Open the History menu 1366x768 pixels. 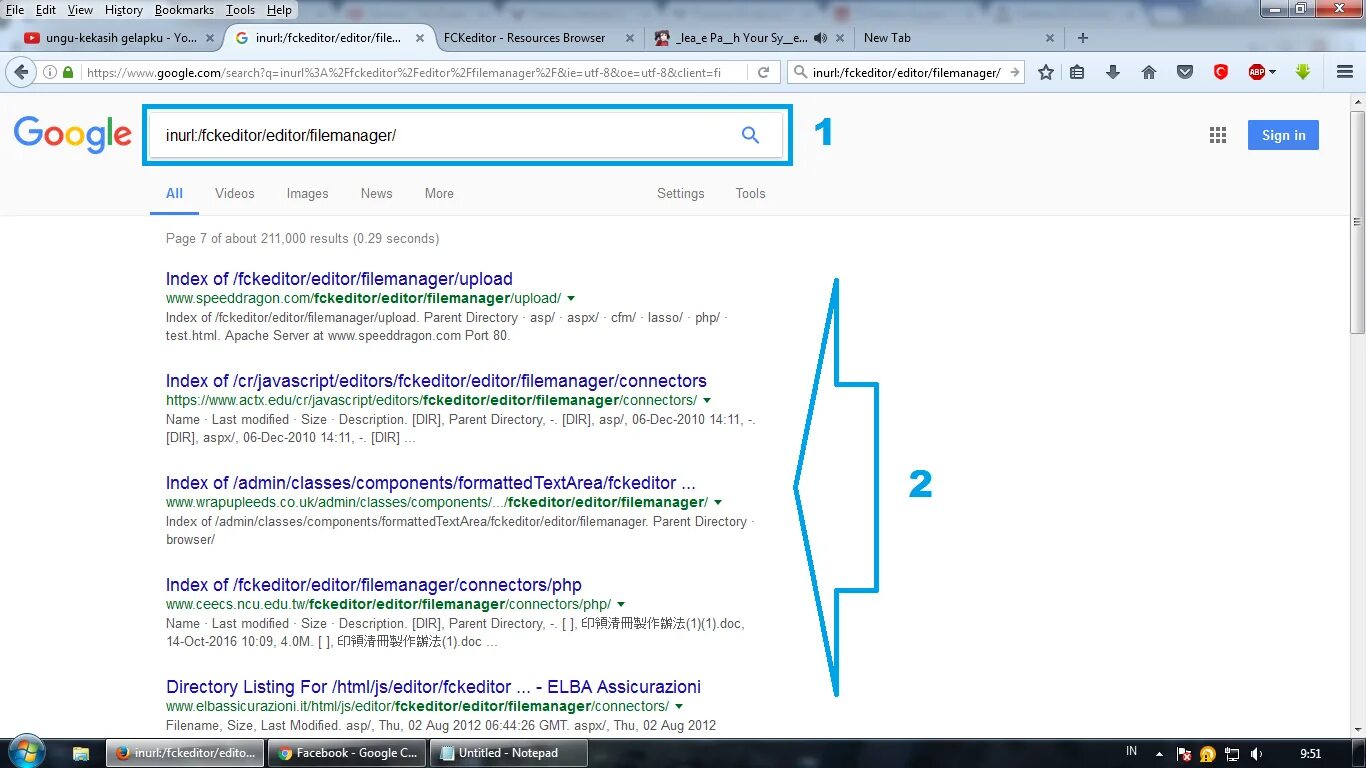point(124,10)
